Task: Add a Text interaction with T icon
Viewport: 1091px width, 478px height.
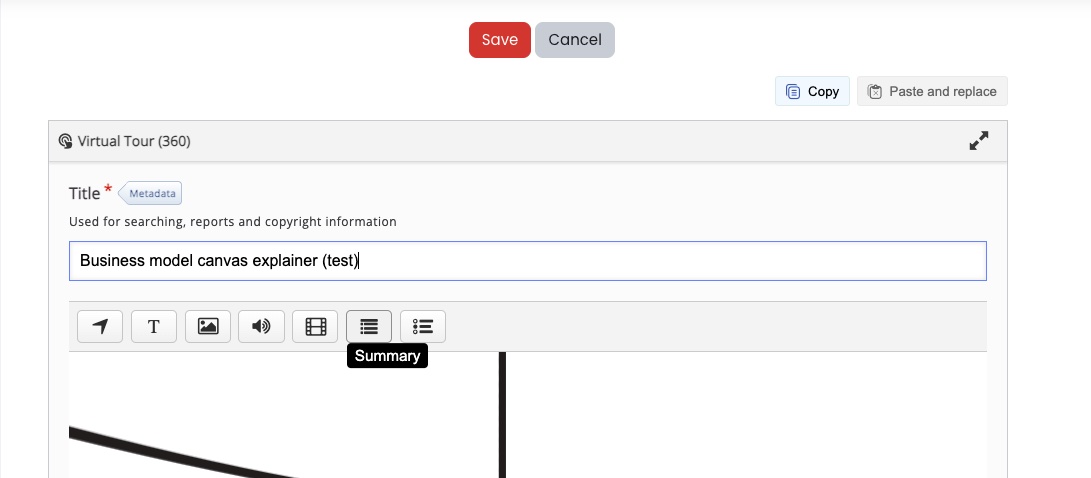Action: 154,326
